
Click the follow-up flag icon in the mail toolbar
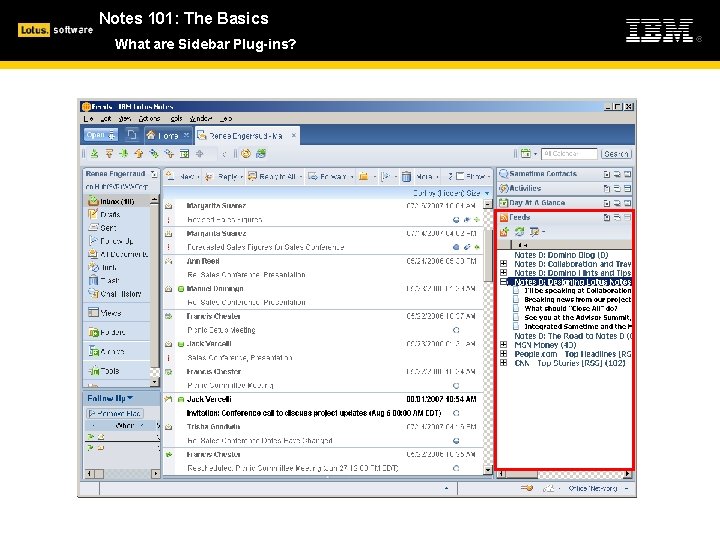click(386, 176)
